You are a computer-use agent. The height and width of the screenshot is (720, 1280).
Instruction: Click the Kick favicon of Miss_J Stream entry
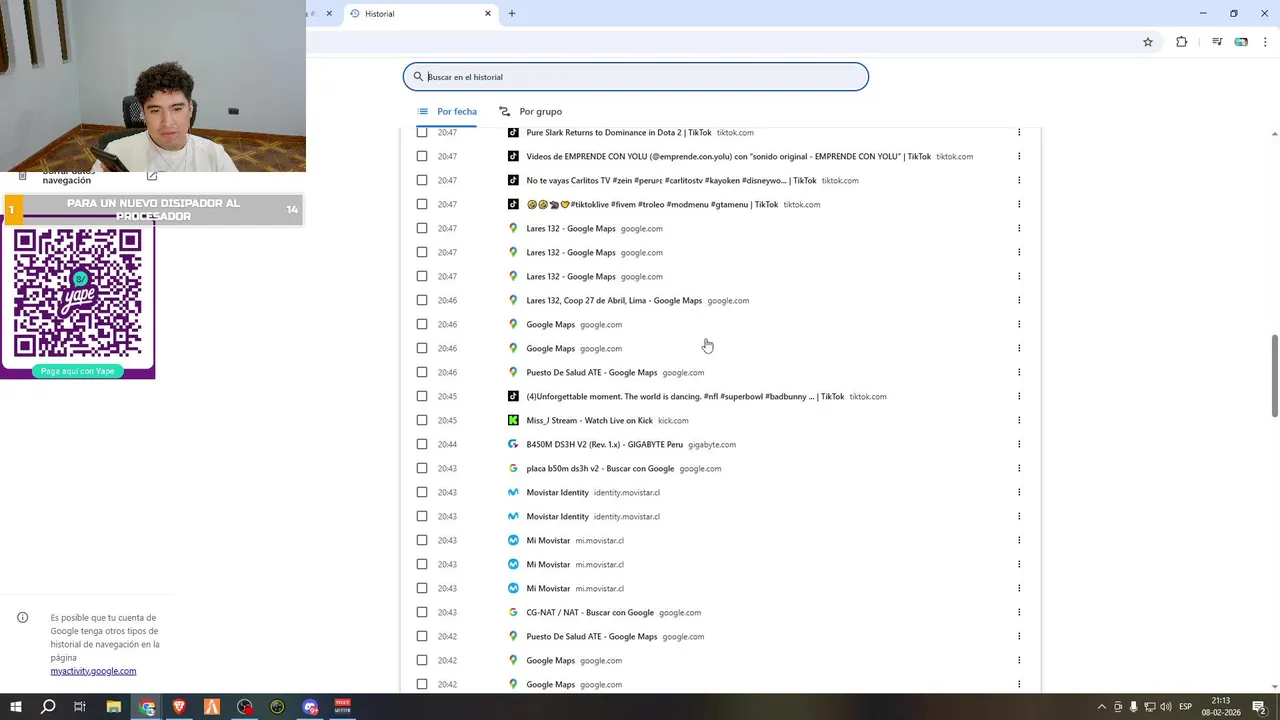[x=513, y=420]
